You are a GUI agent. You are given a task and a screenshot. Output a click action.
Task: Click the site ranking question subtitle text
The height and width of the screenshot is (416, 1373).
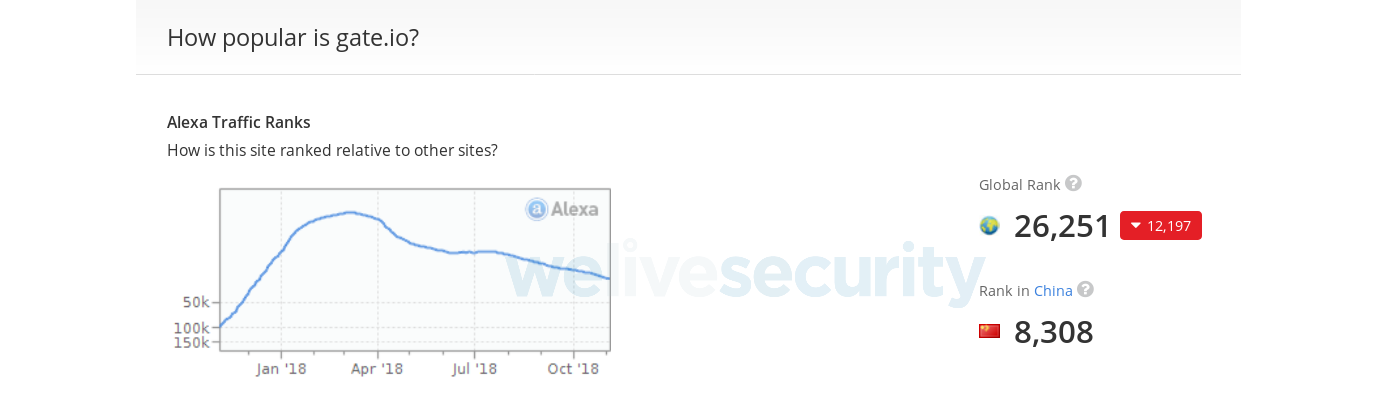click(332, 150)
